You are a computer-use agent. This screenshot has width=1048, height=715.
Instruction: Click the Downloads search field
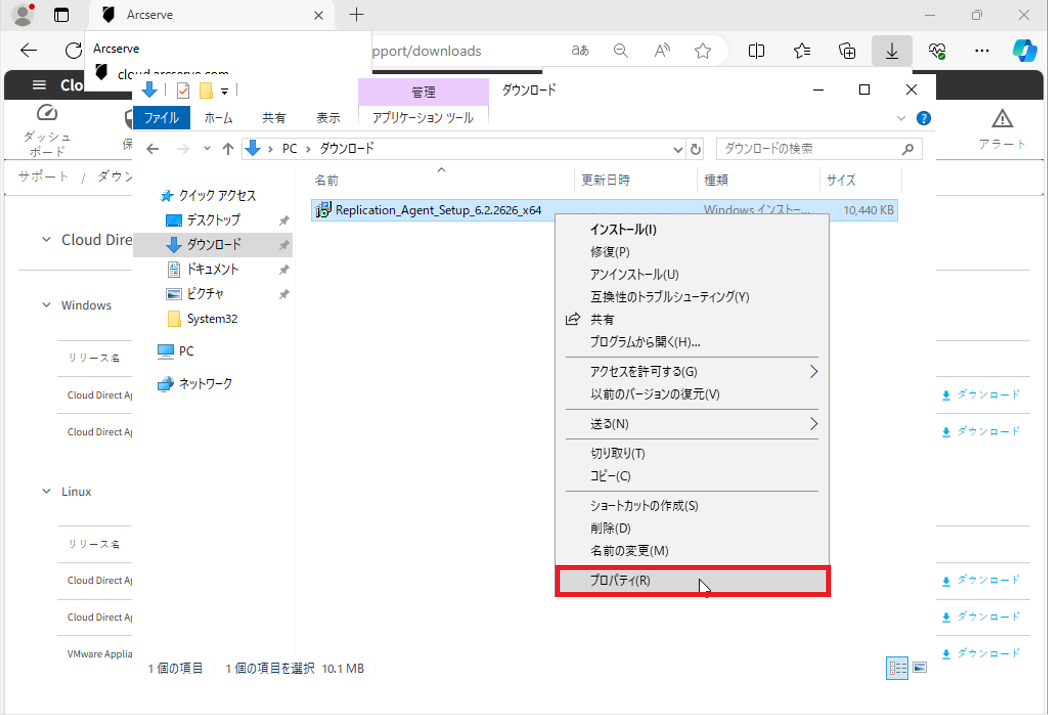tap(808, 149)
